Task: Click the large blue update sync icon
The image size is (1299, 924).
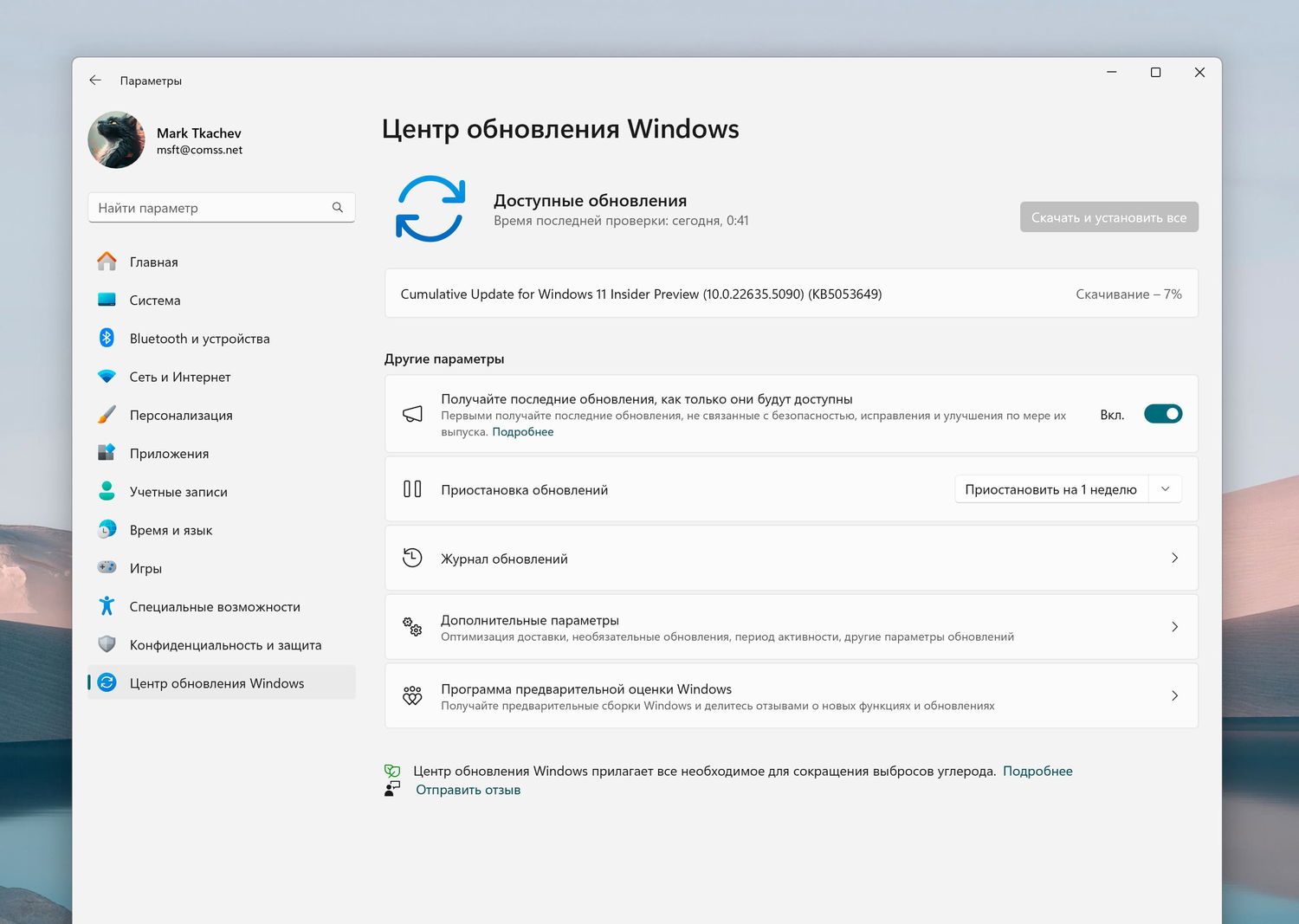Action: pos(430,209)
